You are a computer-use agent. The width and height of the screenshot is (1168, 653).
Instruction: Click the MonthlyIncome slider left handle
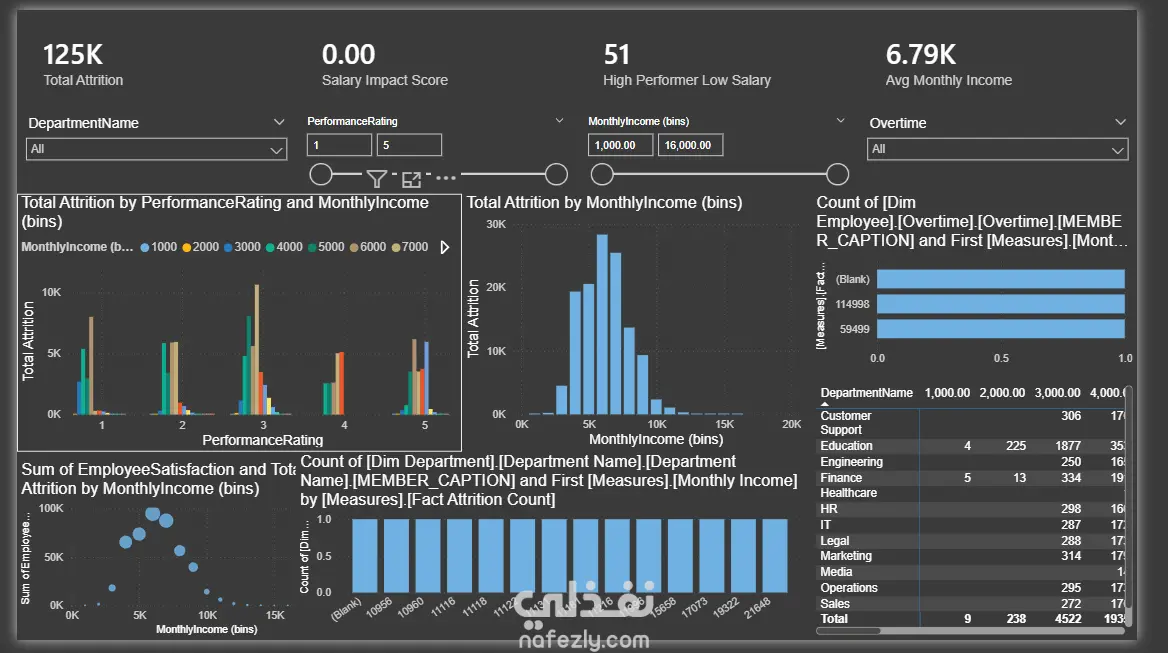click(x=602, y=174)
